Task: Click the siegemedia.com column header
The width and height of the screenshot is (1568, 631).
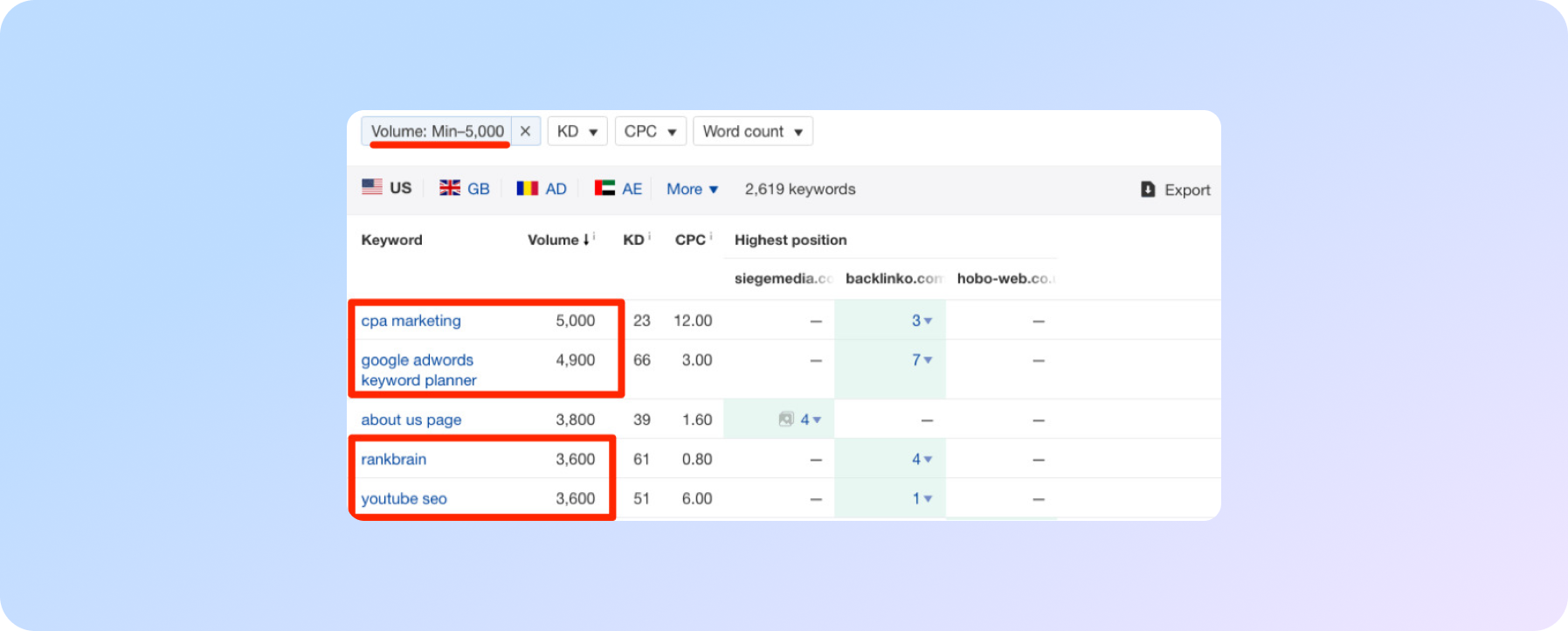Action: pos(784,278)
